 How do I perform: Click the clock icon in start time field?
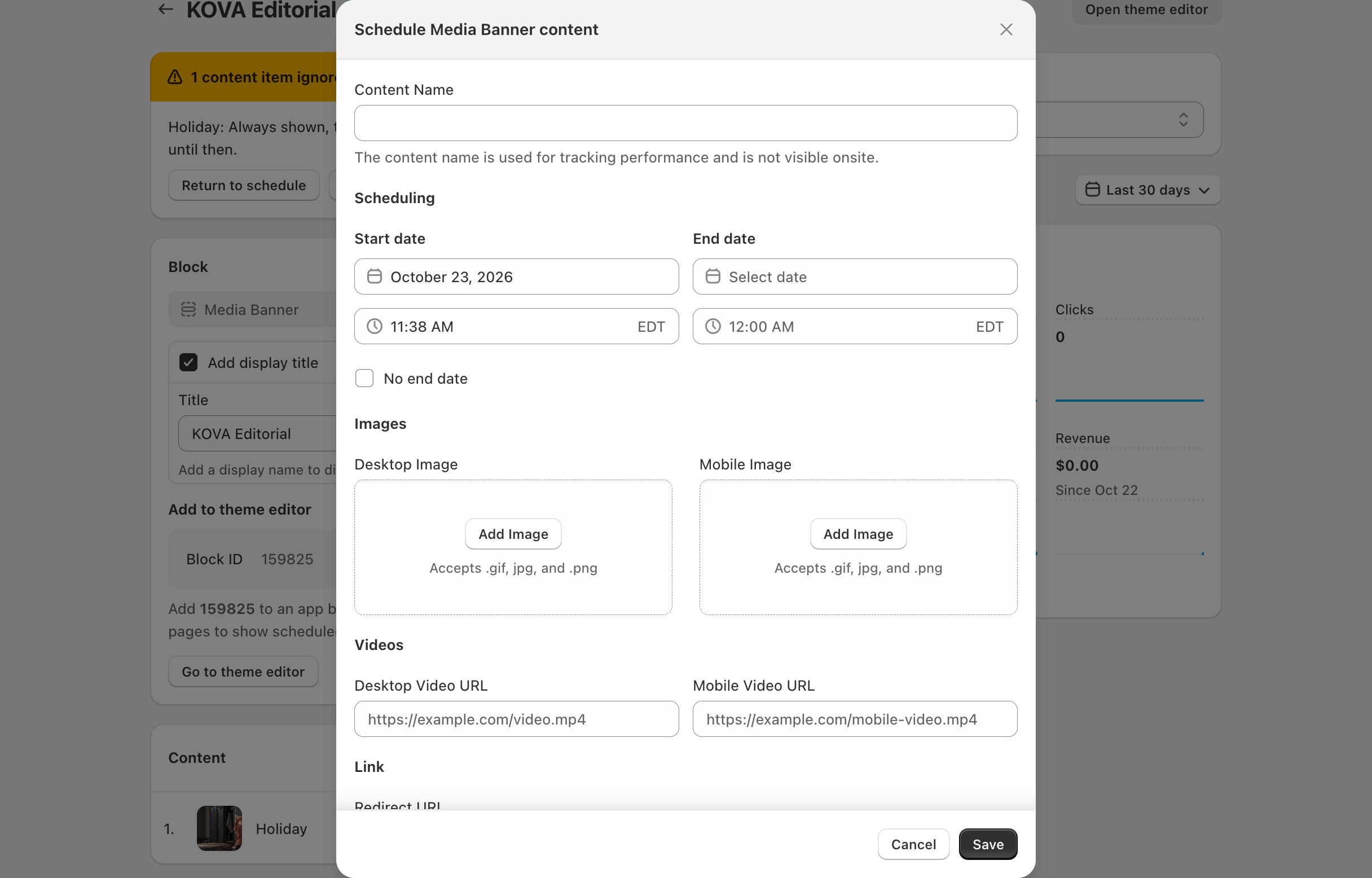click(x=375, y=326)
